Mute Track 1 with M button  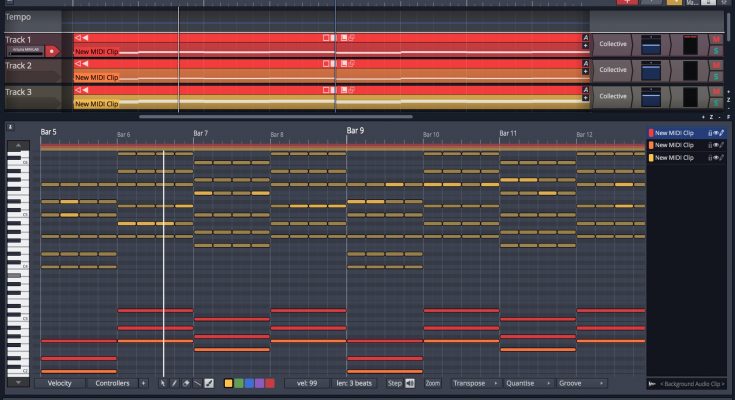(x=716, y=39)
